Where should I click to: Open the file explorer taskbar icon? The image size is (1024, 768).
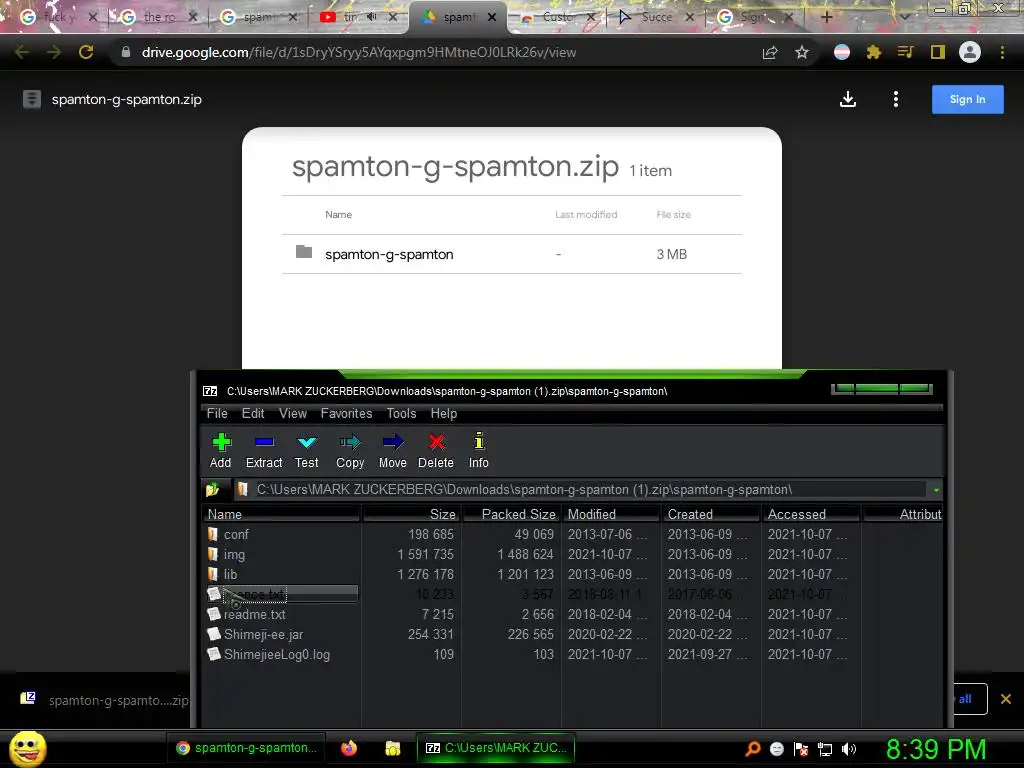(392, 748)
